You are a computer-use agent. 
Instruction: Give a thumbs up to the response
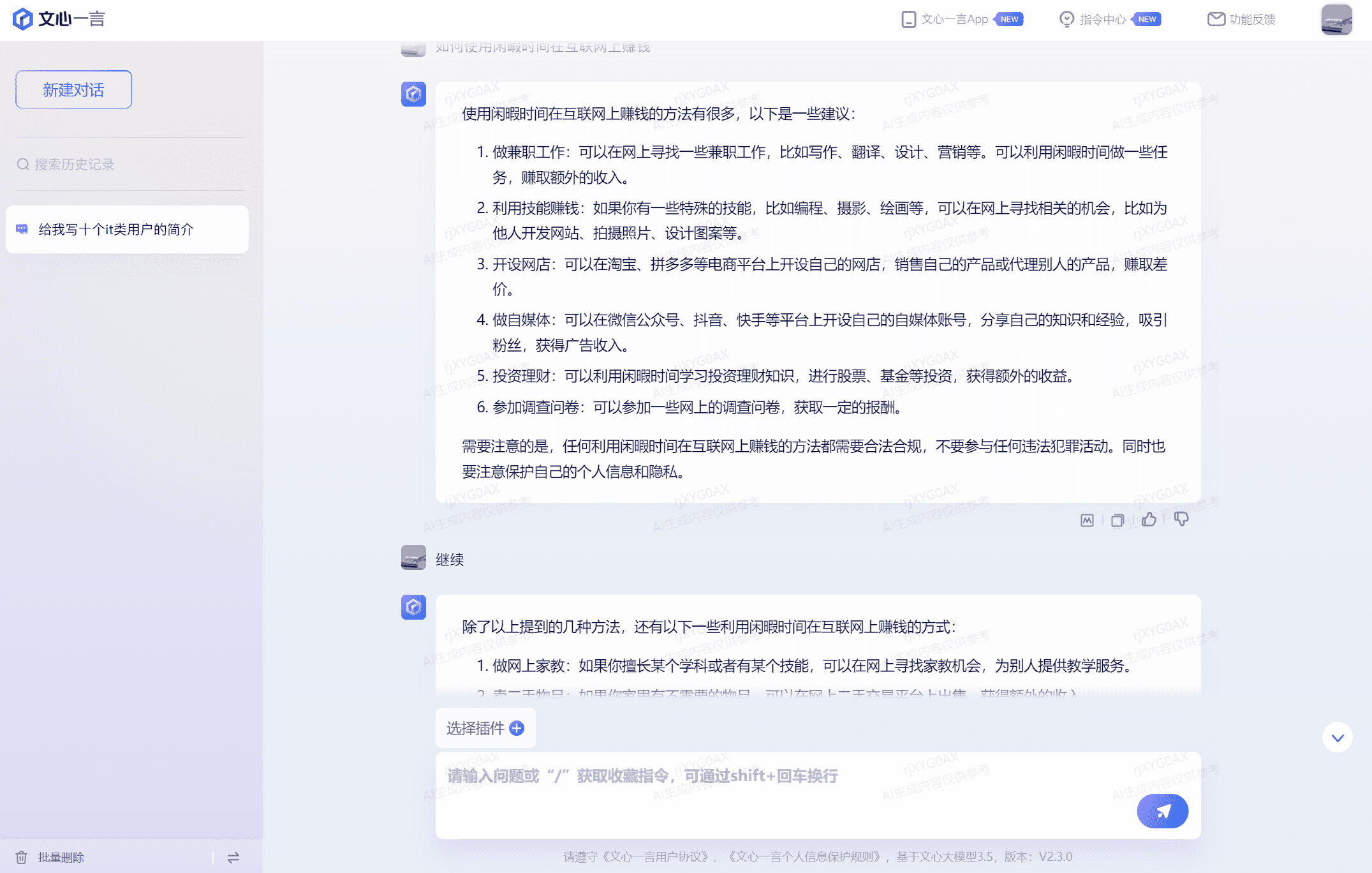coord(1149,519)
